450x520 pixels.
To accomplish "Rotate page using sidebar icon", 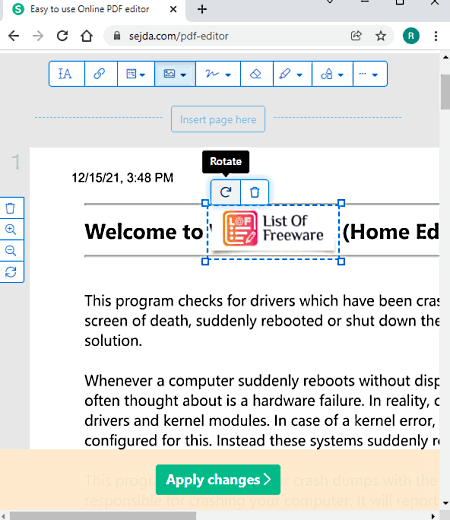I will tap(11, 272).
